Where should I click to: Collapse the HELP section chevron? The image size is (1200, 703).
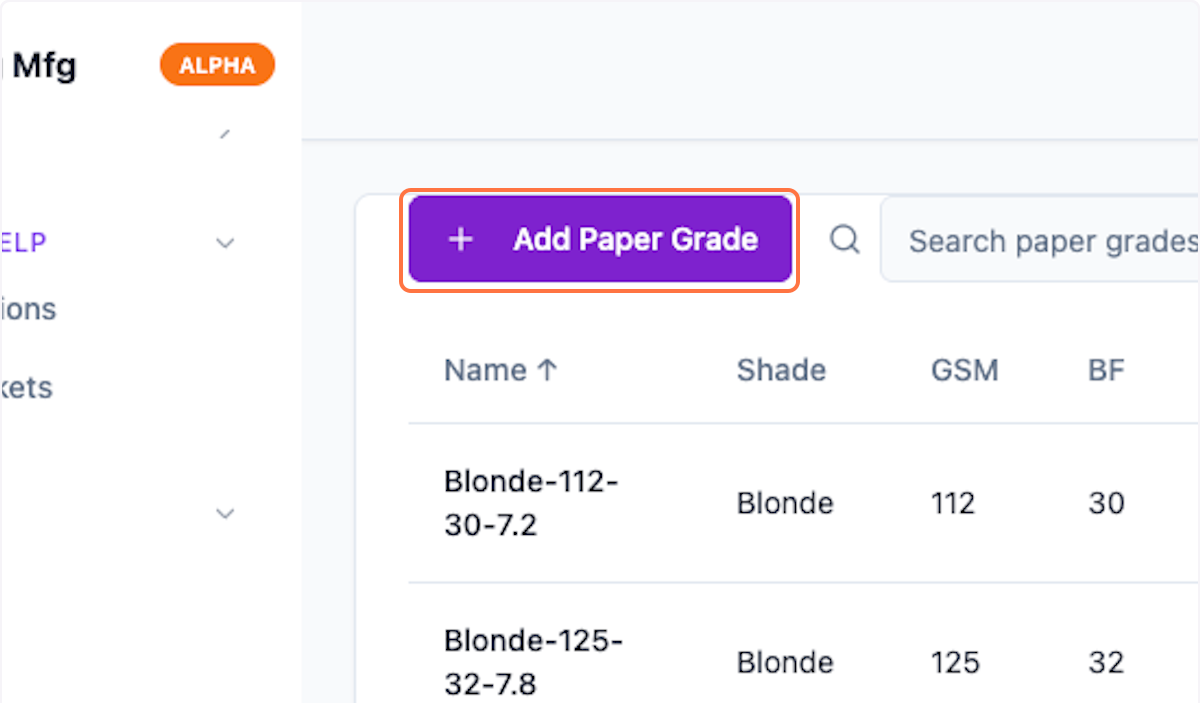[x=226, y=242]
